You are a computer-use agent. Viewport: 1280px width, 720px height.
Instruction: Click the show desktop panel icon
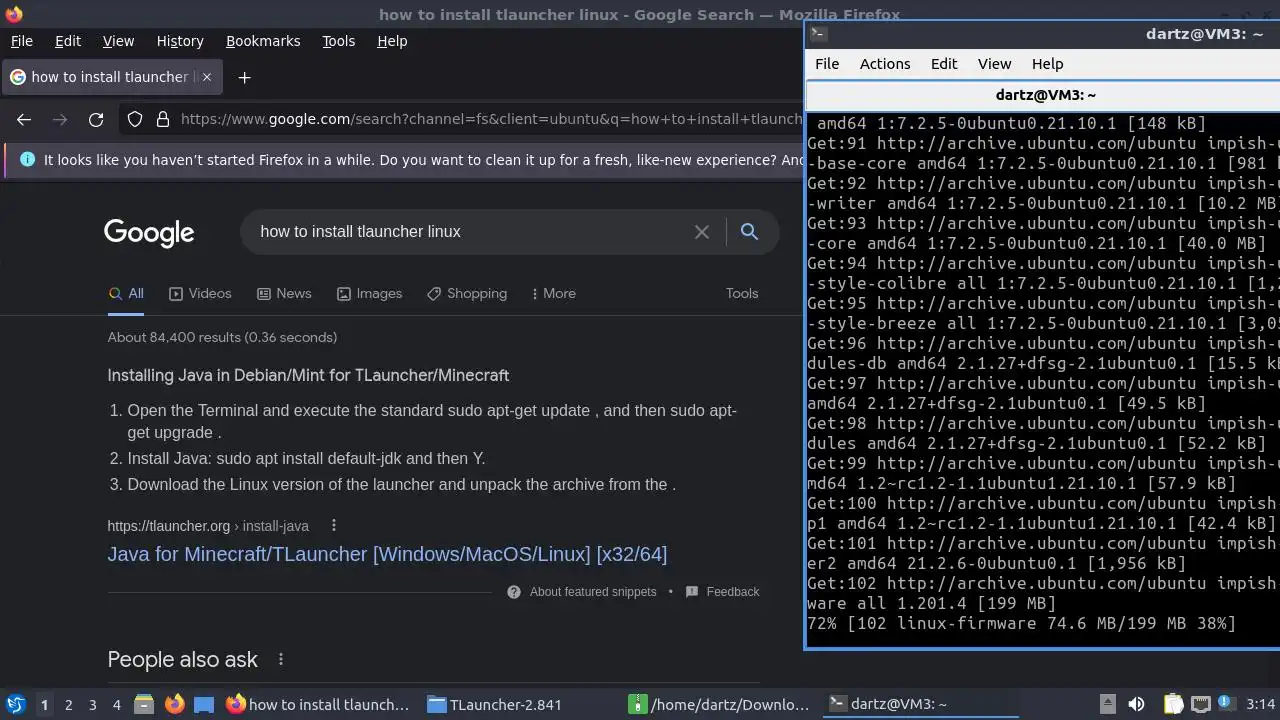tap(204, 704)
